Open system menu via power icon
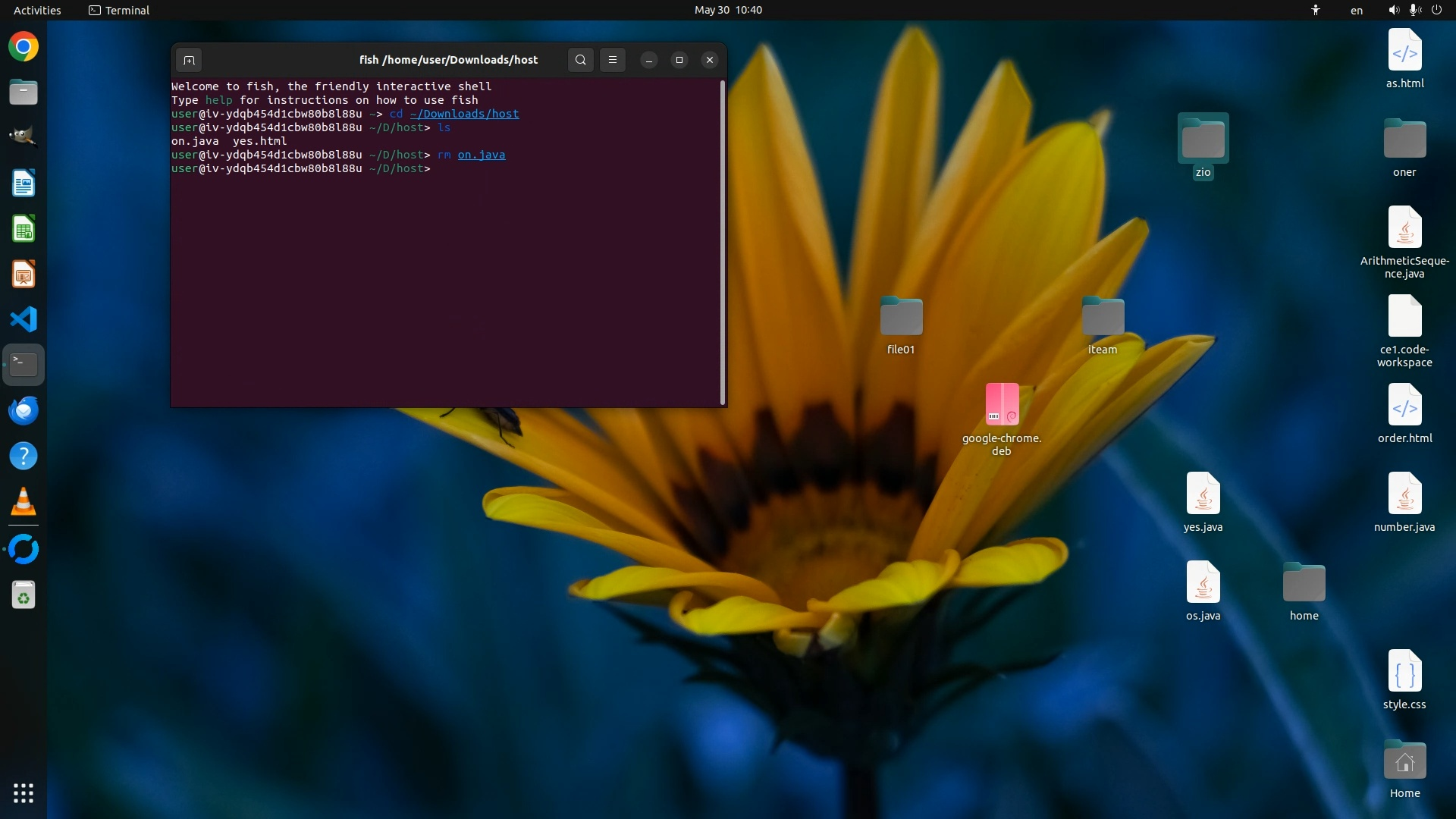This screenshot has width=1456, height=819. (1436, 10)
